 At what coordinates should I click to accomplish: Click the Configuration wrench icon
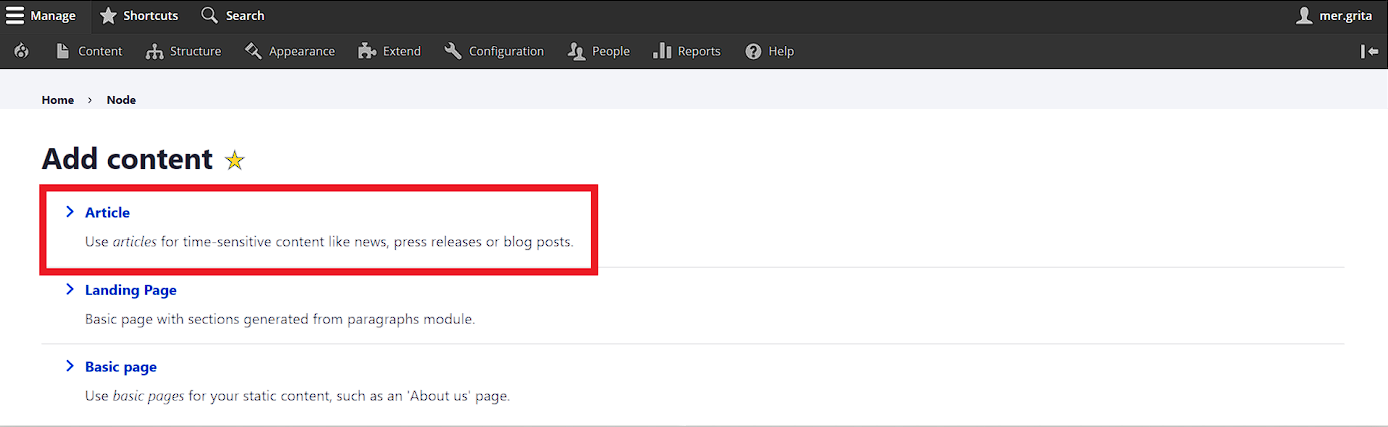(x=453, y=51)
